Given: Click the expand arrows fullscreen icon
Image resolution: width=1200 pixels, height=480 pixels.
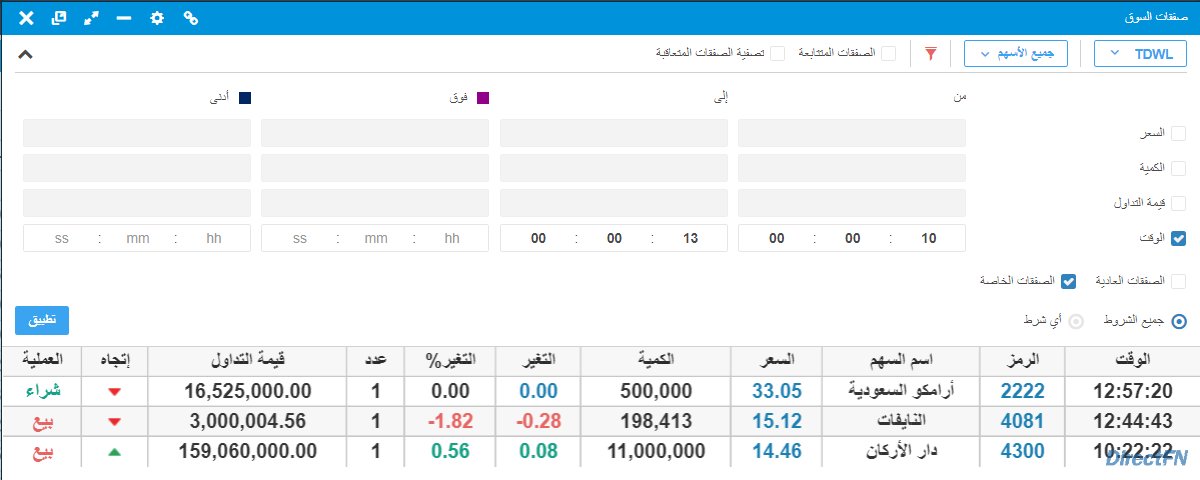Looking at the screenshot, I should coord(91,18).
